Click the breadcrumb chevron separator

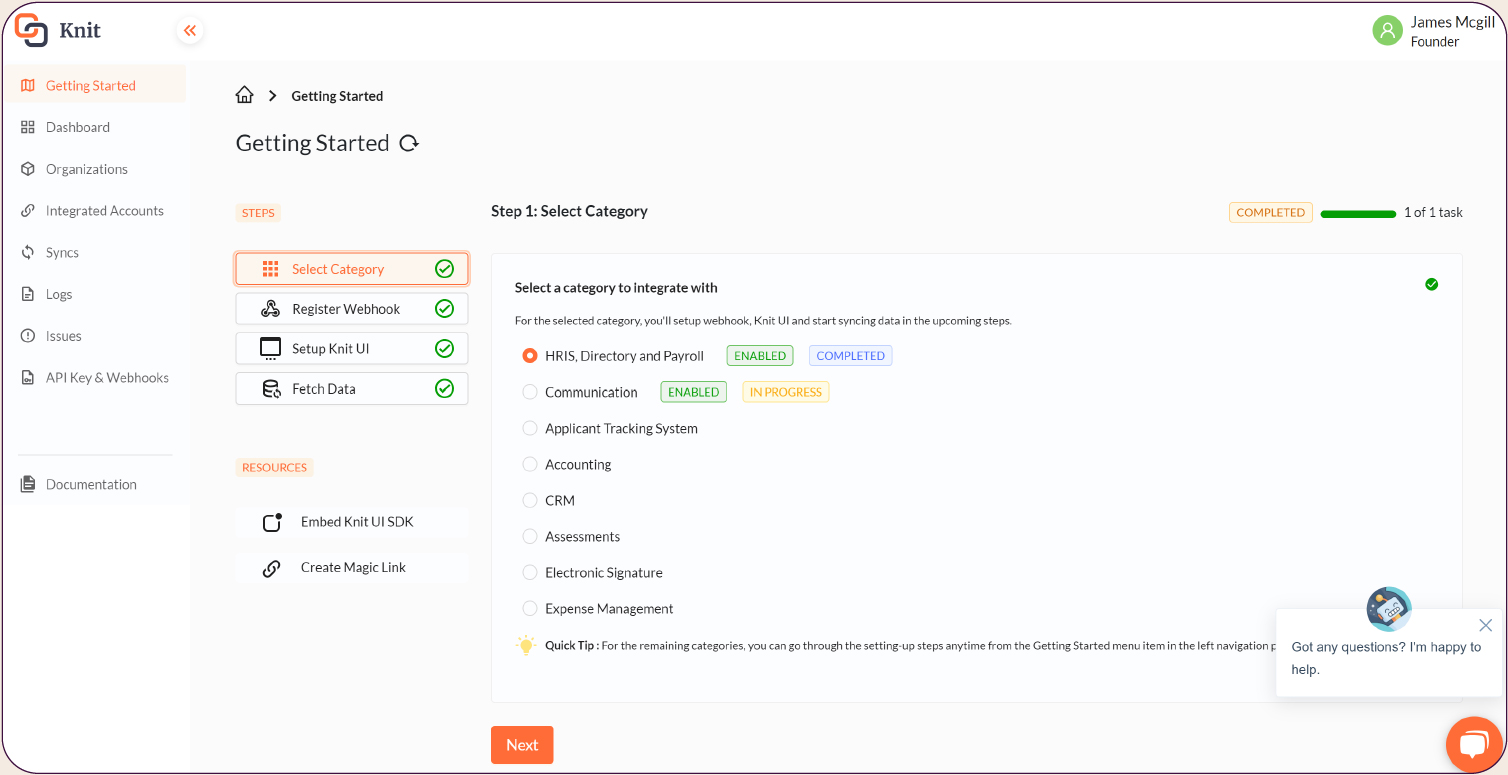273,96
